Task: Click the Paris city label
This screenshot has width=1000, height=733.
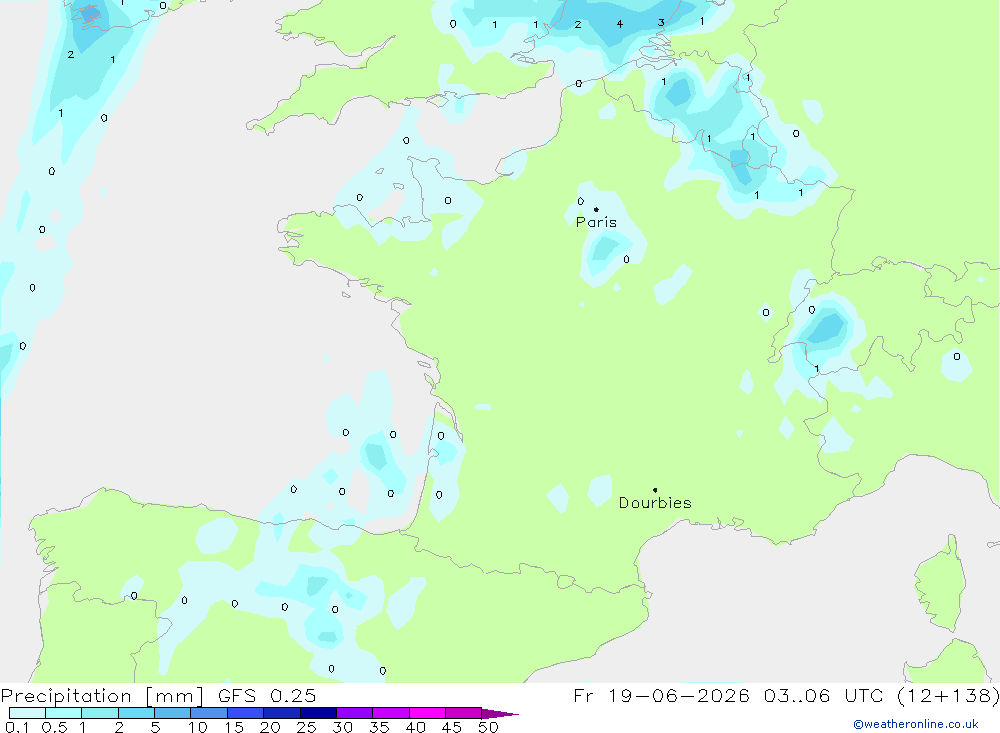Action: [596, 222]
